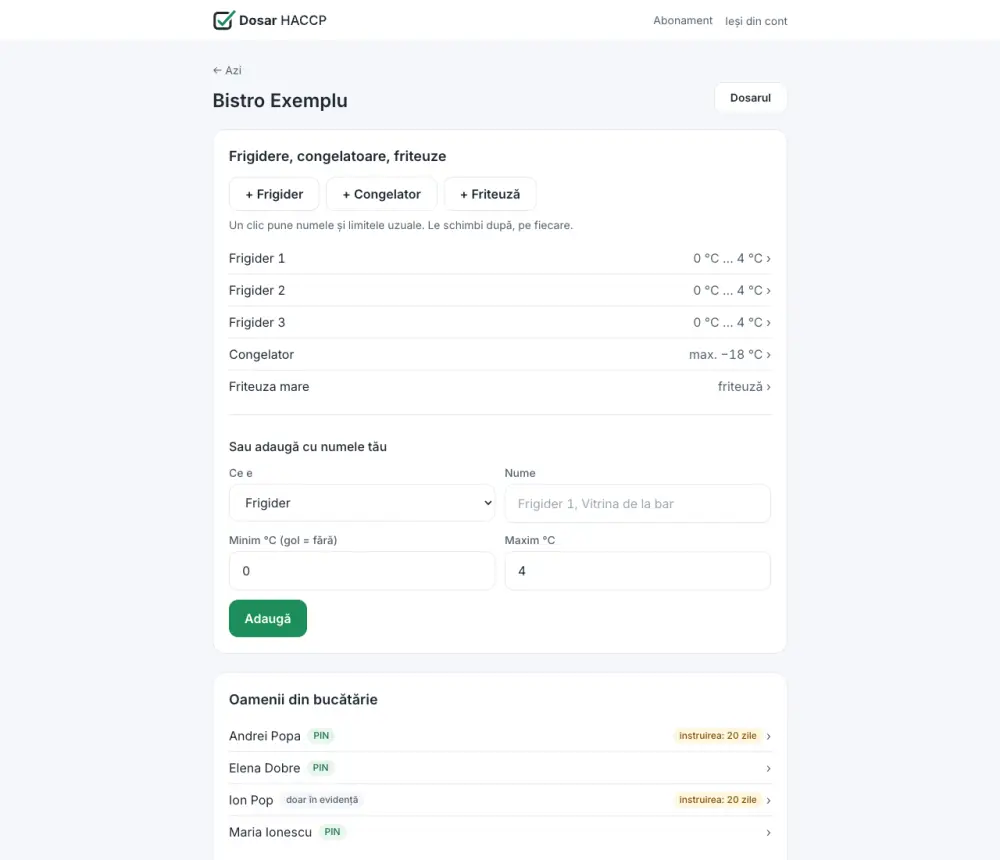Expand Andrei Popa's row chevron
The height and width of the screenshot is (860, 1000).
pos(768,736)
